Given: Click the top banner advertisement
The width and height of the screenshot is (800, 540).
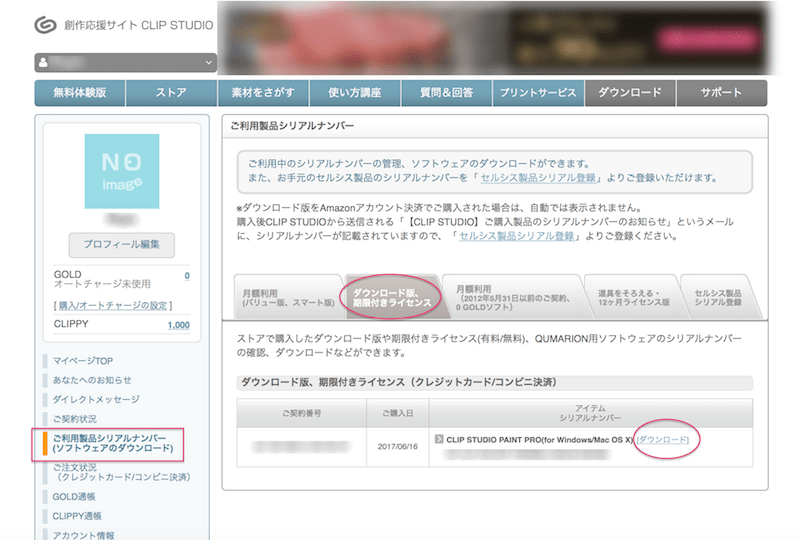Looking at the screenshot, I should pos(494,39).
